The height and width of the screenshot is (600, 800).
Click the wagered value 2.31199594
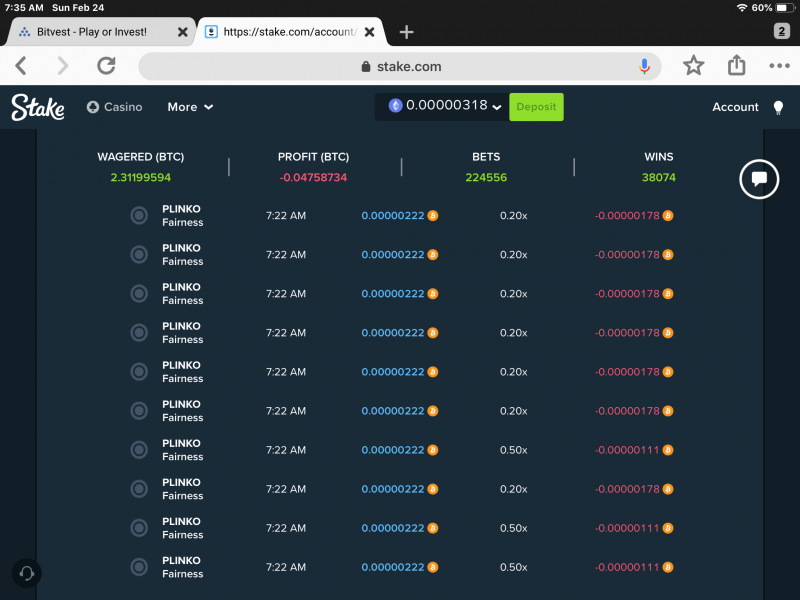(x=141, y=178)
